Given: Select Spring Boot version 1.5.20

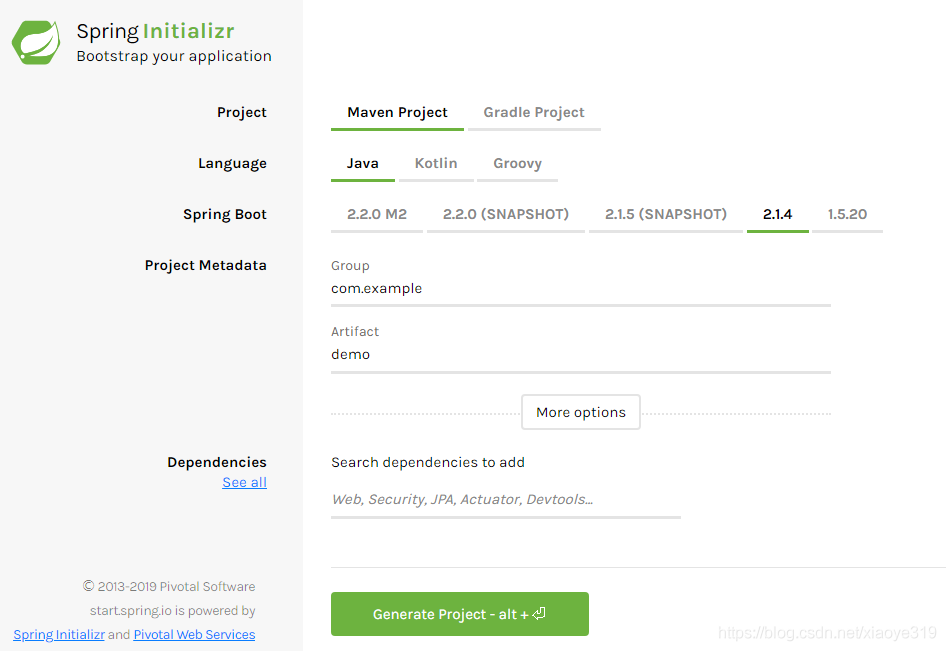Looking at the screenshot, I should click(847, 215).
